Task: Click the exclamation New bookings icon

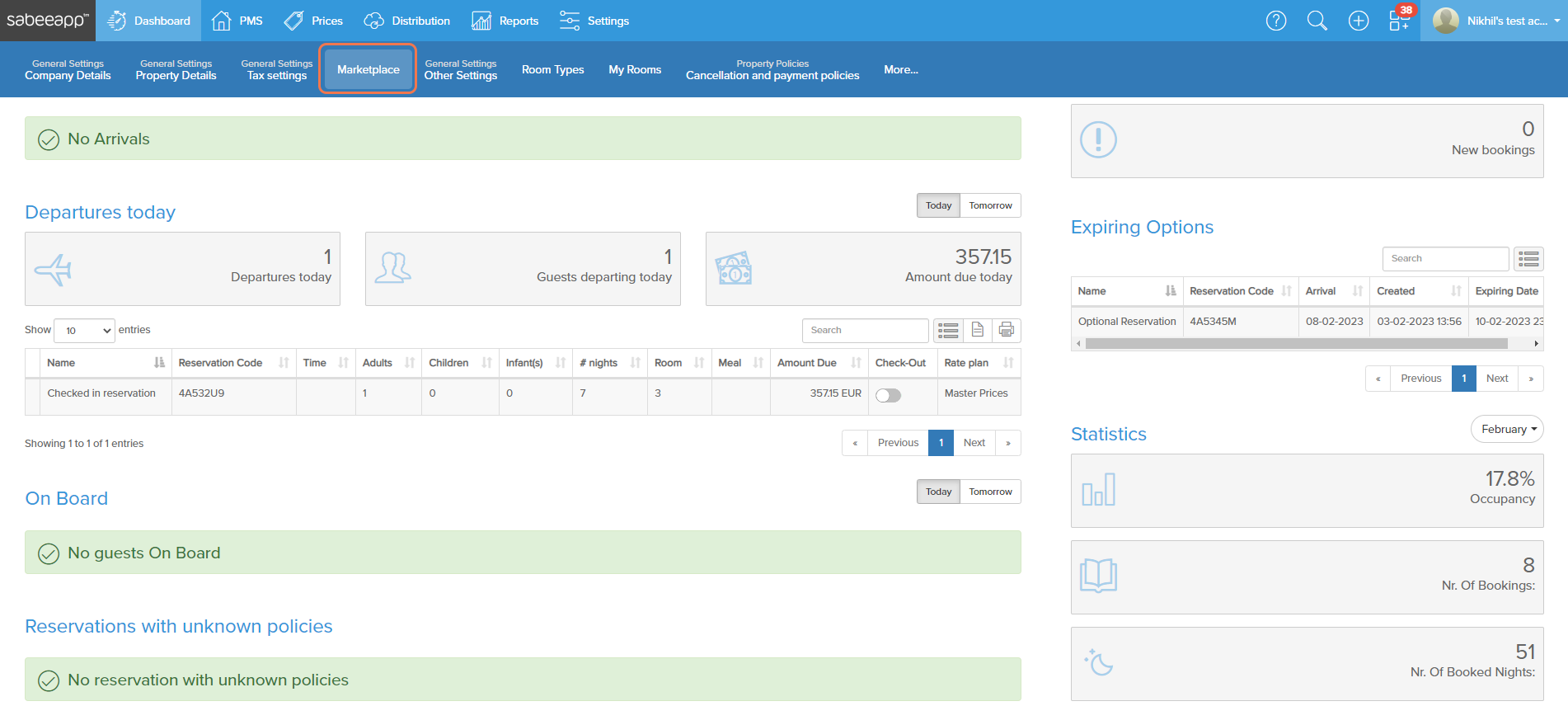Action: click(1098, 140)
